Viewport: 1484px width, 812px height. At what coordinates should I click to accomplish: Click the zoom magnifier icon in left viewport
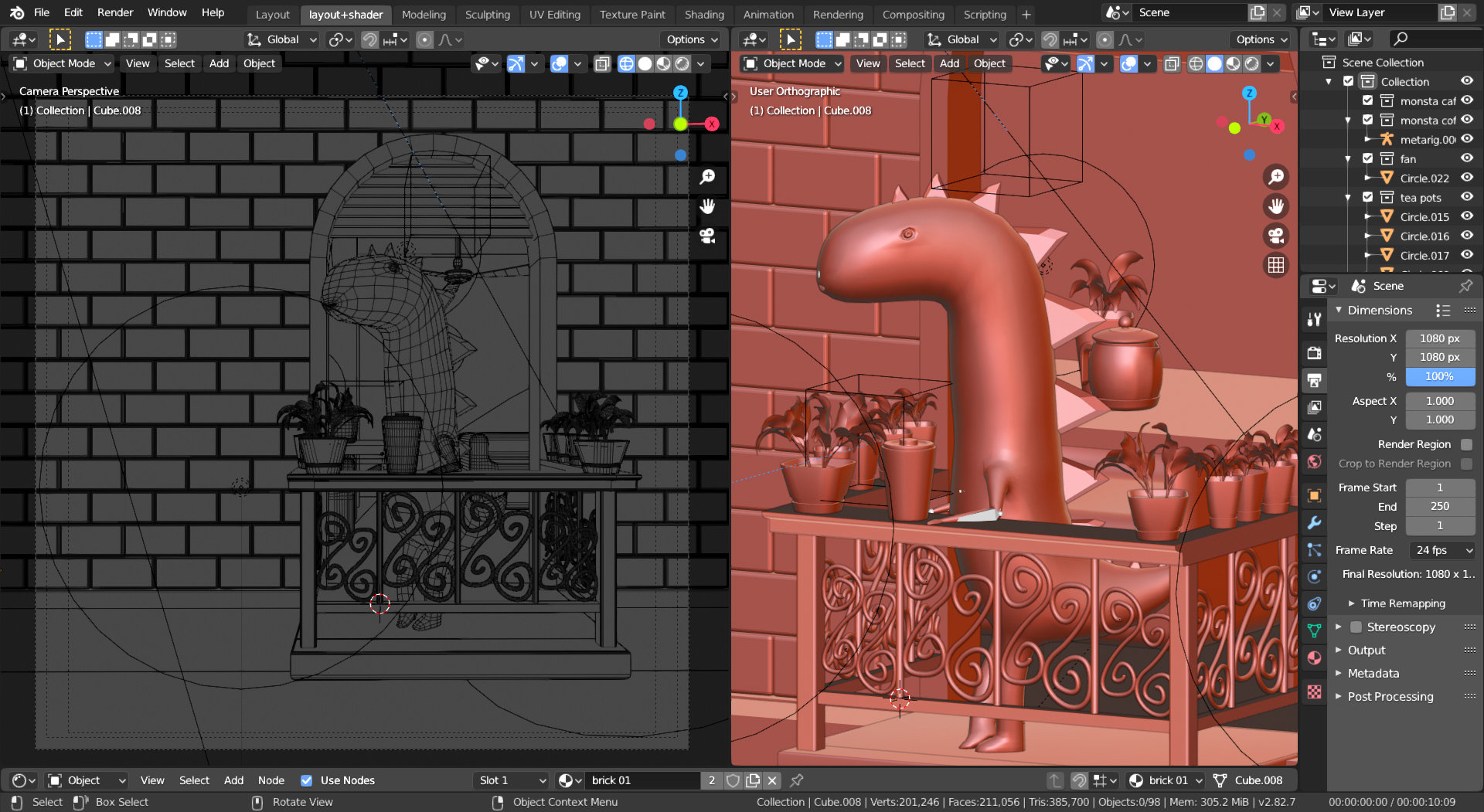(x=707, y=178)
